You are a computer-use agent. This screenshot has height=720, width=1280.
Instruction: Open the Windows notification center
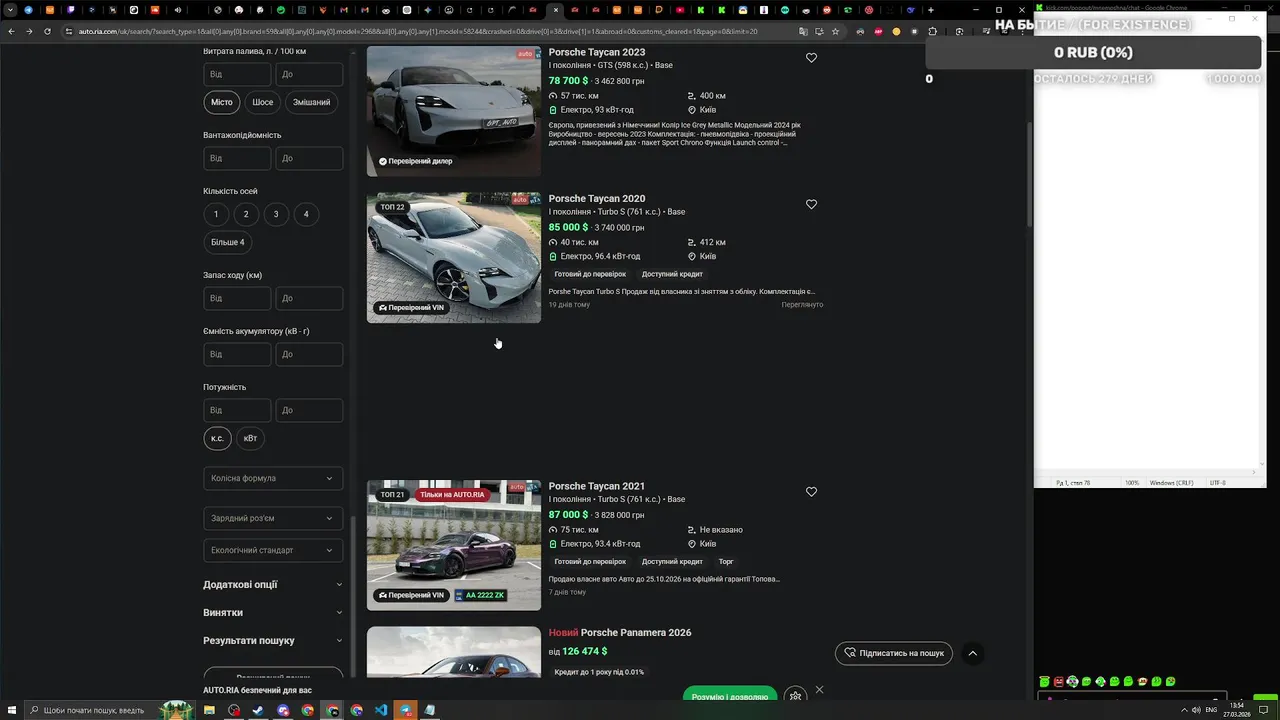pos(1263,710)
